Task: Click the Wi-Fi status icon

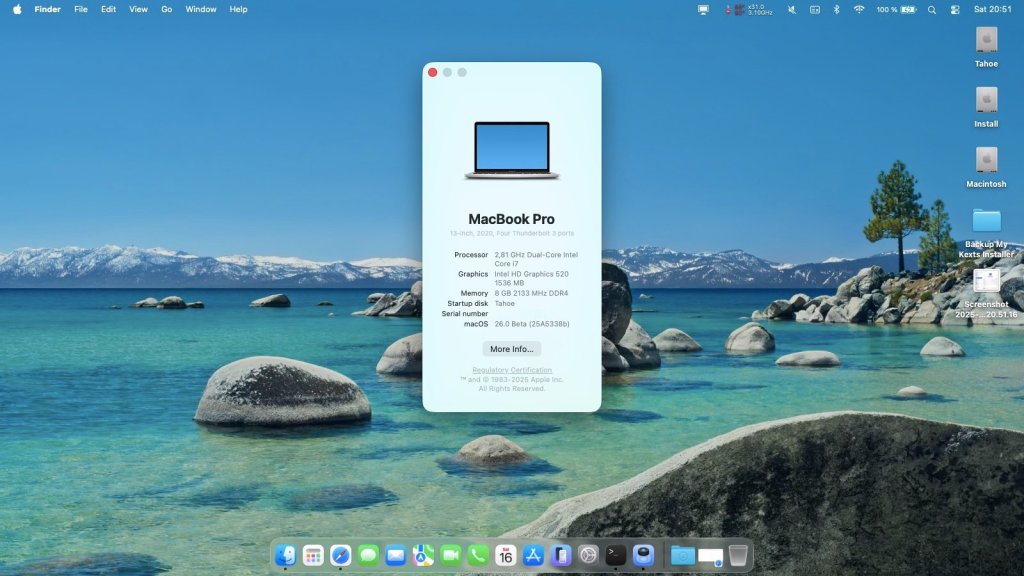Action: (858, 9)
